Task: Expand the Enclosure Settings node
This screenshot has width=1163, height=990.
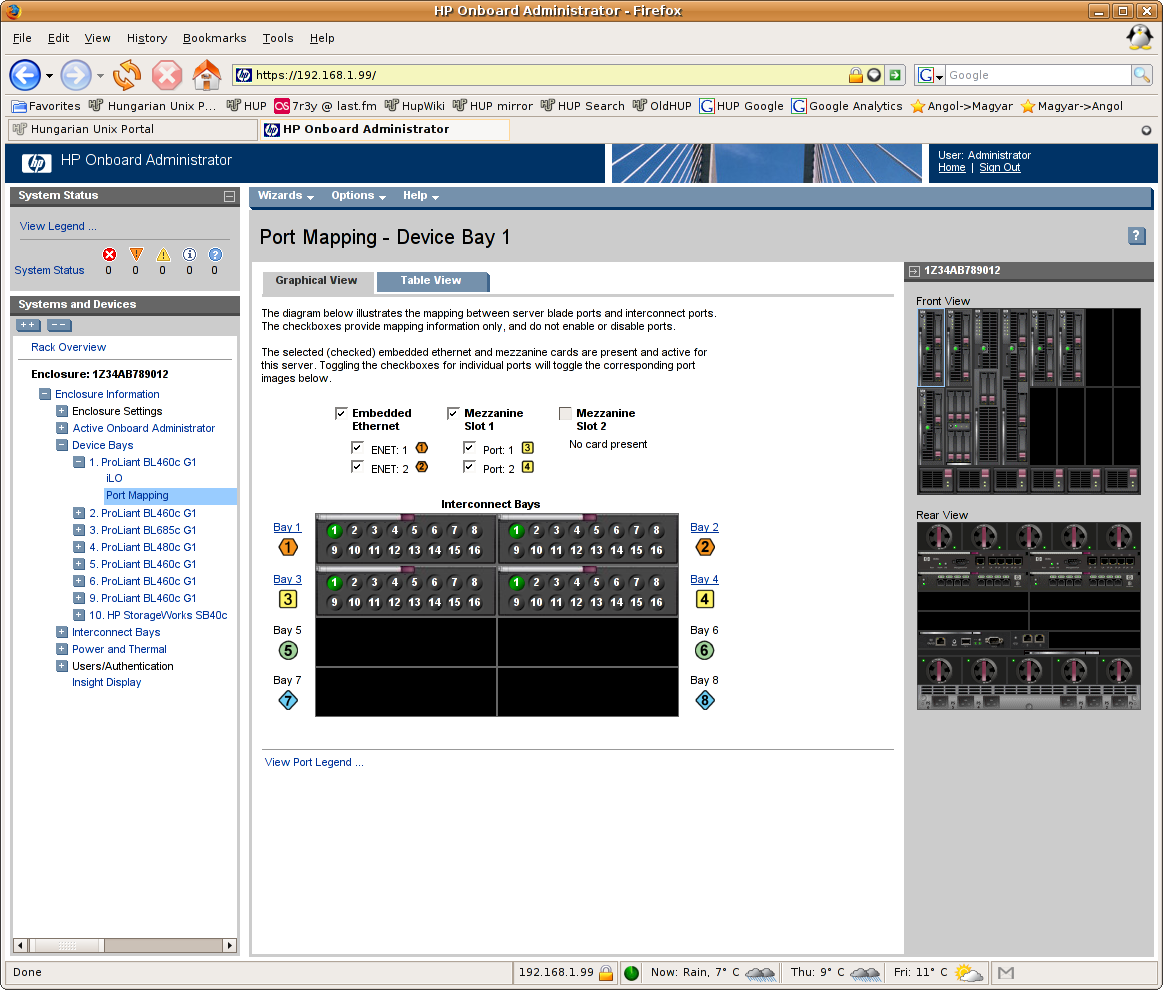Action: click(x=62, y=411)
